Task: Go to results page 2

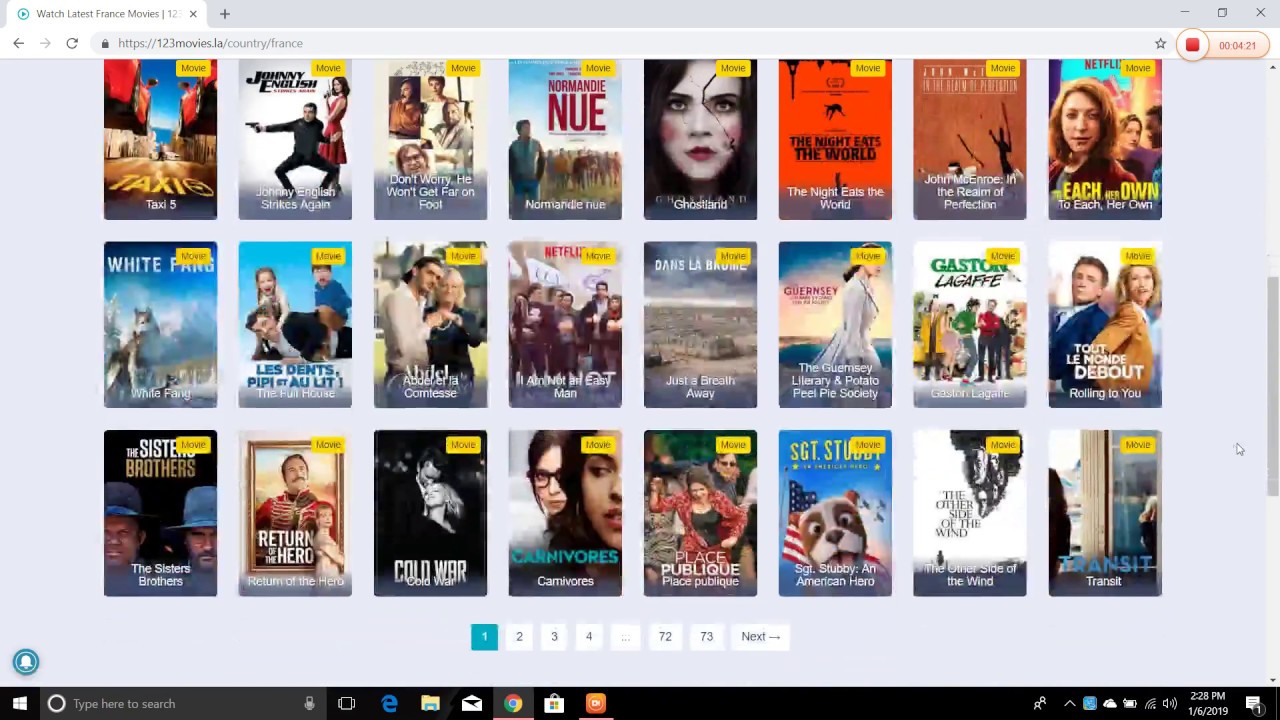Action: pos(519,637)
